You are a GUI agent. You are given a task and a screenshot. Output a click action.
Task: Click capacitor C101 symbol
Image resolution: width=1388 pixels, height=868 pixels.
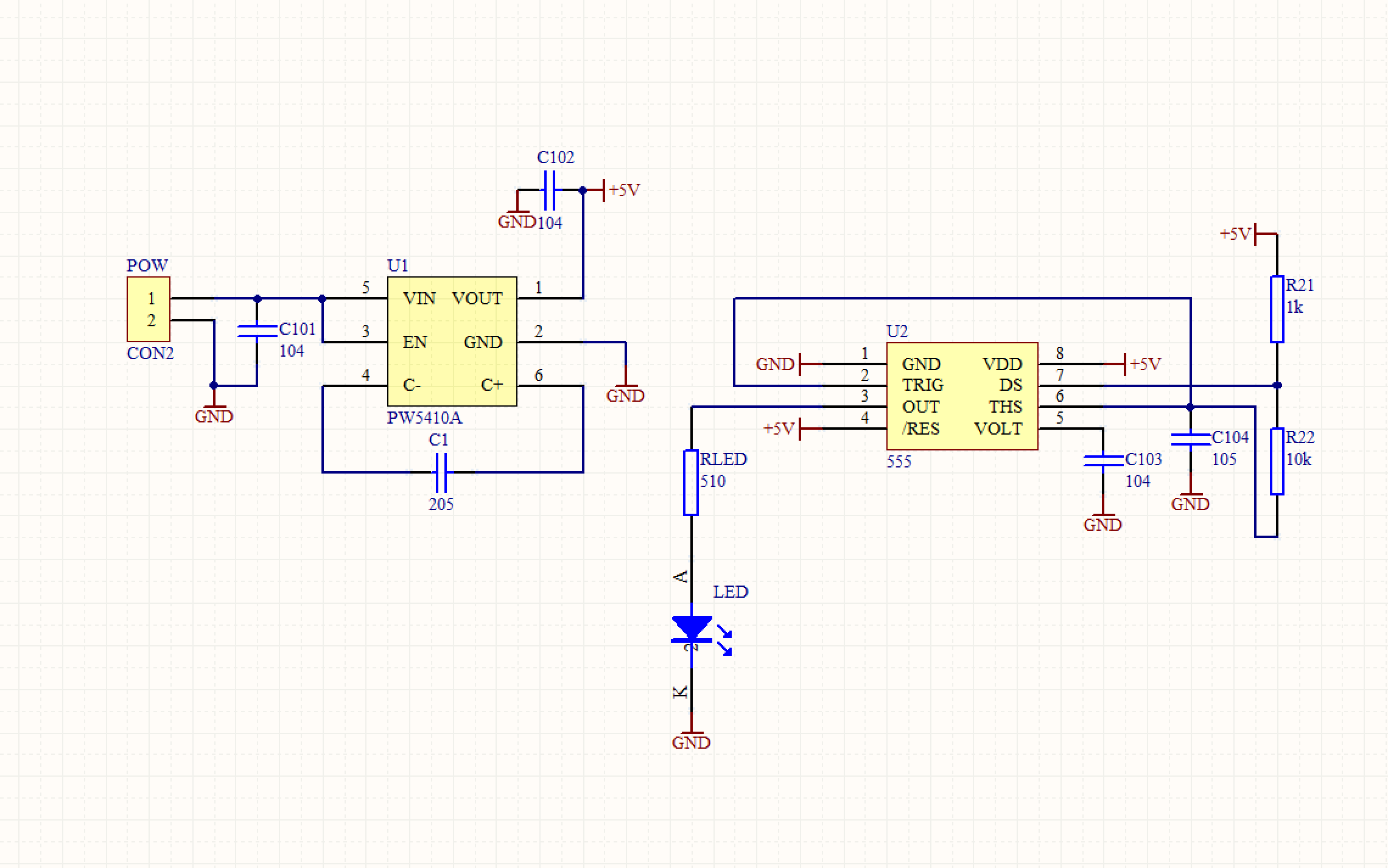(x=257, y=331)
